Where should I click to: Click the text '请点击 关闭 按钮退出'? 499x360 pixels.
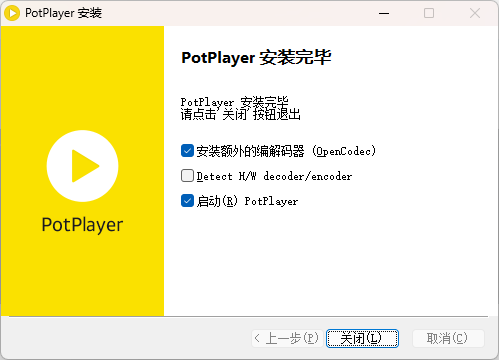[x=241, y=114]
